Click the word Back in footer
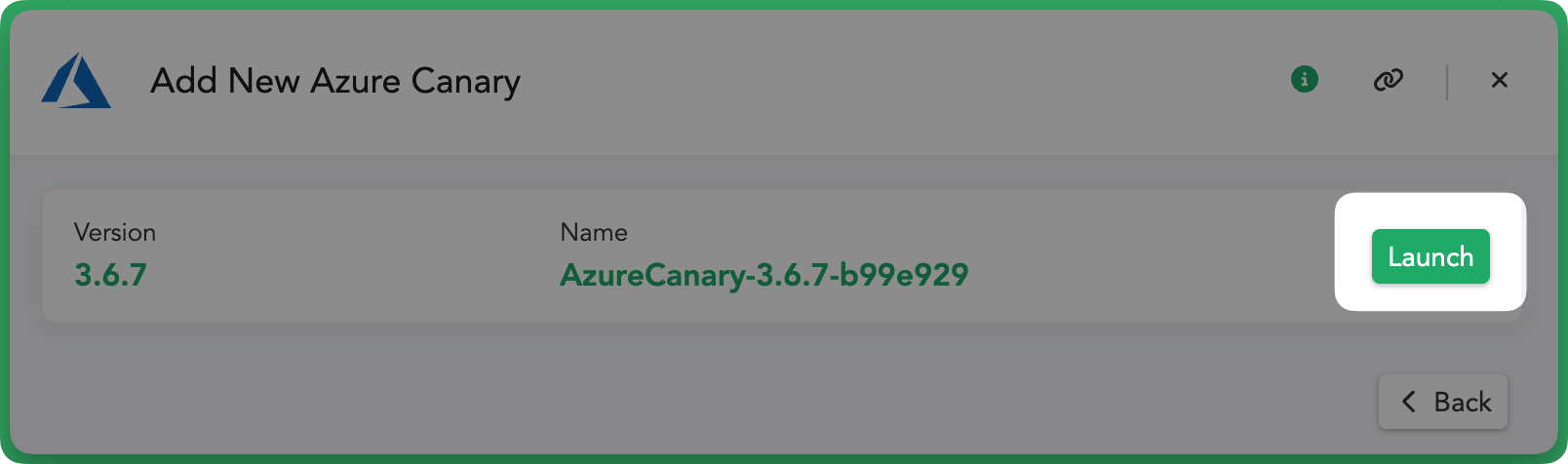Viewport: 1568px width, 464px height. point(1463,402)
